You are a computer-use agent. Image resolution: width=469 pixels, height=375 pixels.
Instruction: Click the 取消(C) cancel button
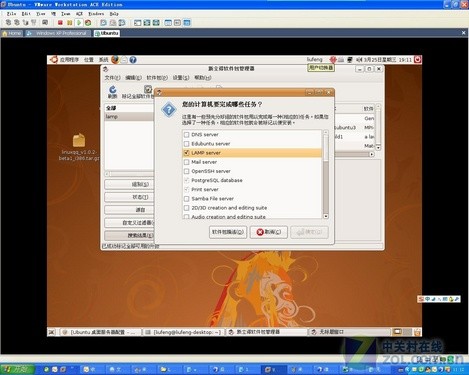click(269, 232)
